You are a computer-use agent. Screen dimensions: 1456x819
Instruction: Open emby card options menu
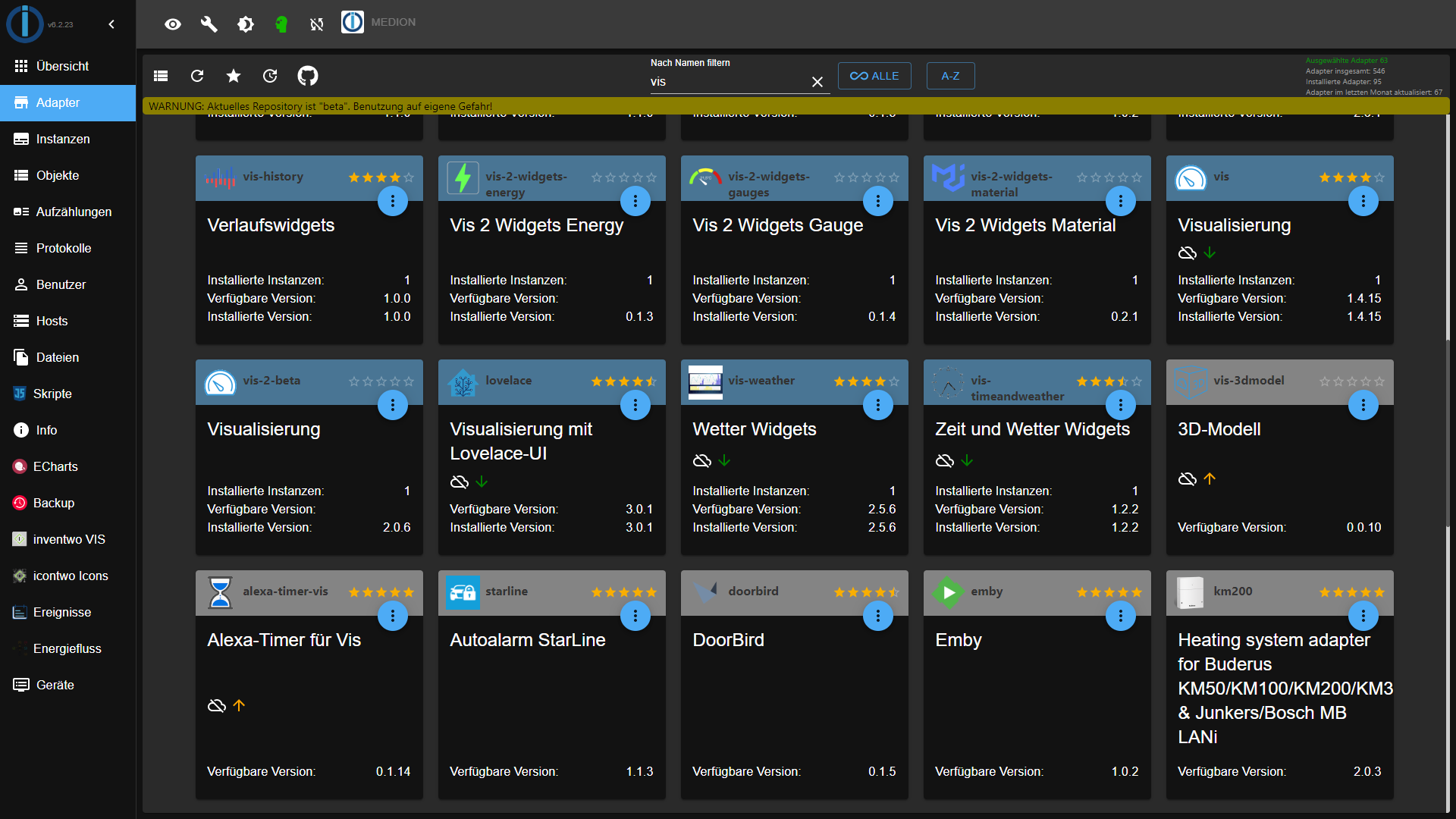tap(1121, 616)
